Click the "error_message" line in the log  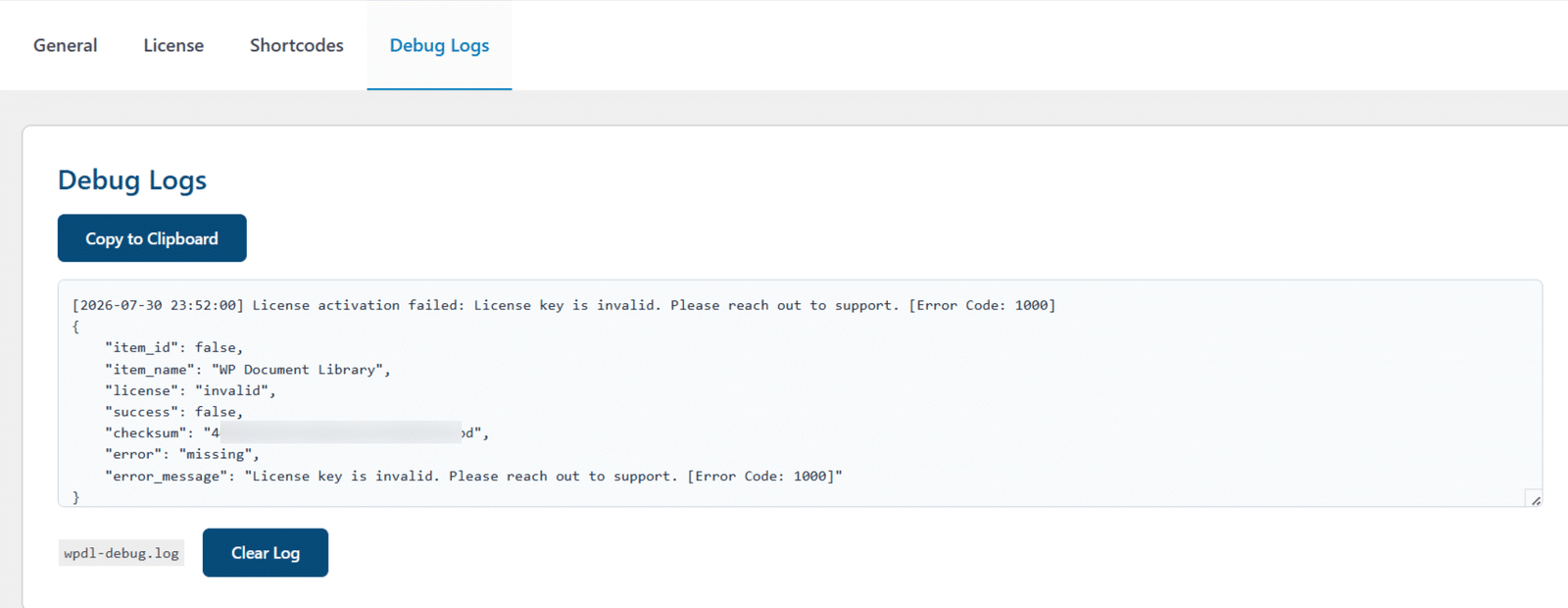click(473, 476)
